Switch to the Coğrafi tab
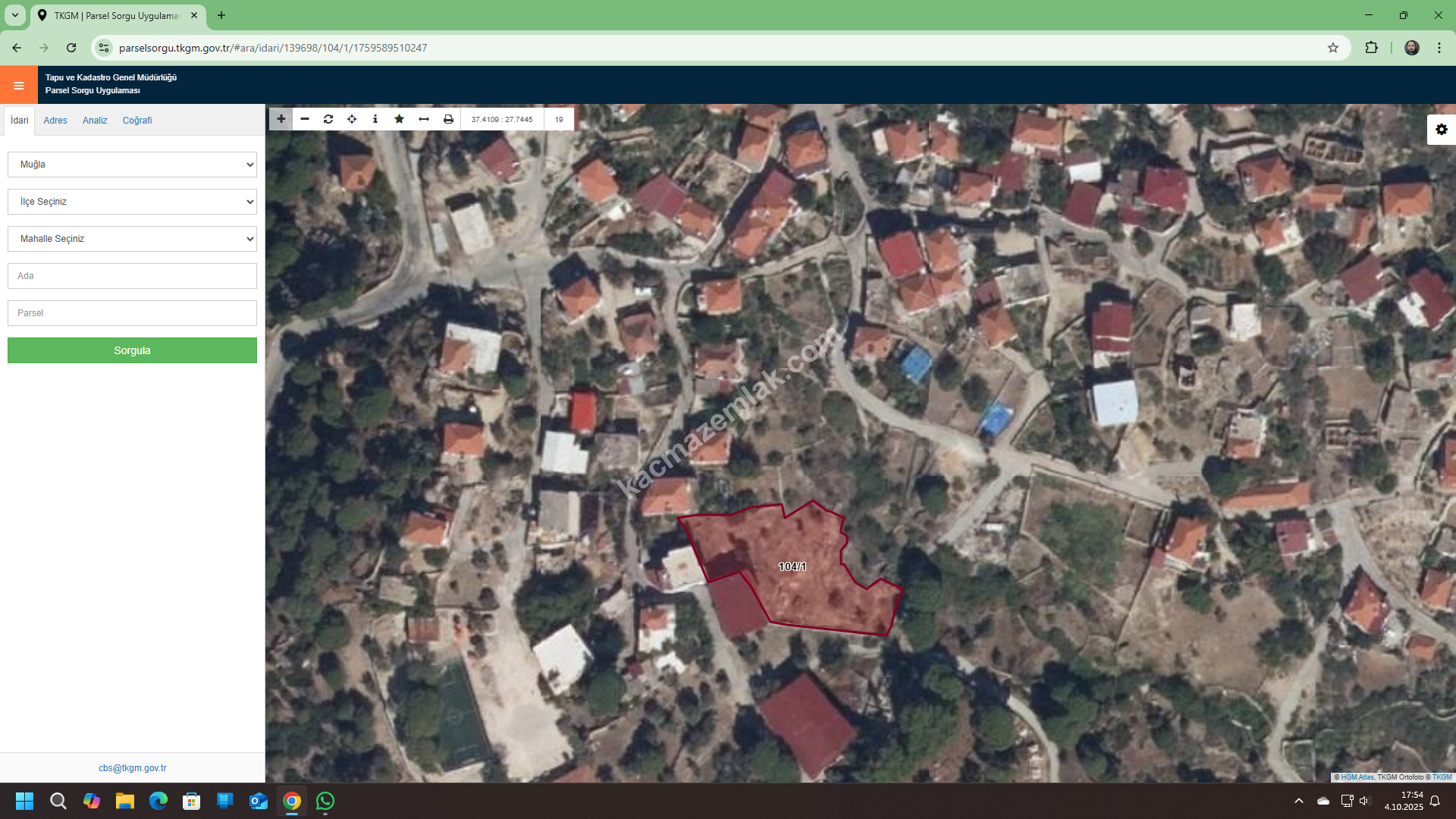The width and height of the screenshot is (1456, 819). click(137, 121)
